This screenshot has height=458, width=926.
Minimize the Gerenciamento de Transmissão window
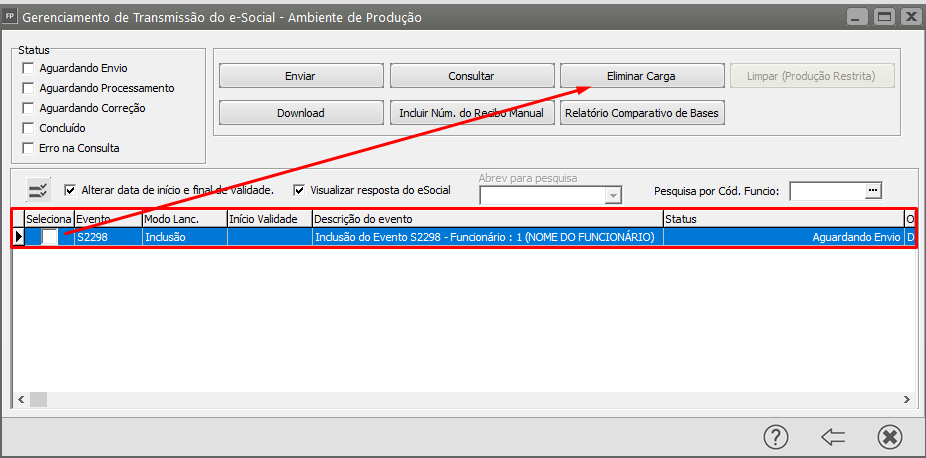(x=857, y=17)
